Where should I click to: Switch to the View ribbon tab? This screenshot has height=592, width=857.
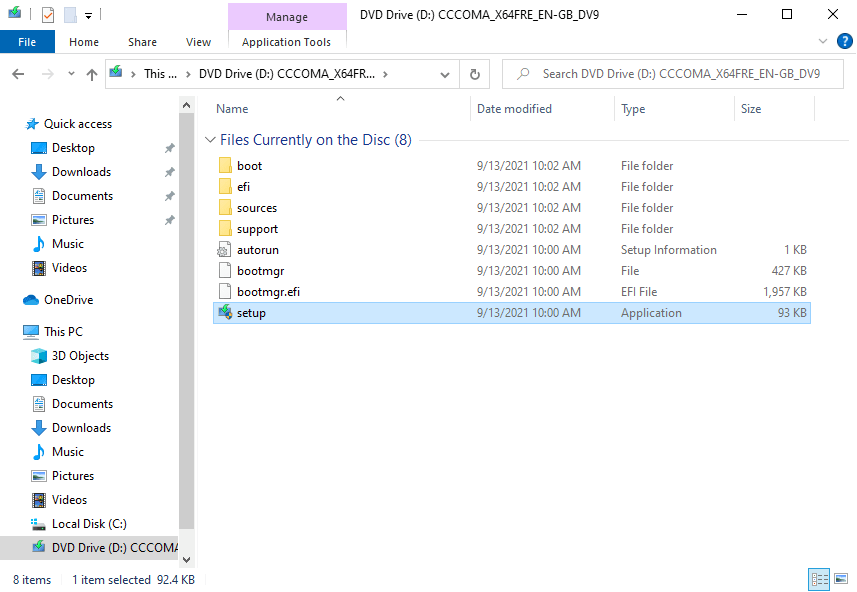[x=198, y=42]
